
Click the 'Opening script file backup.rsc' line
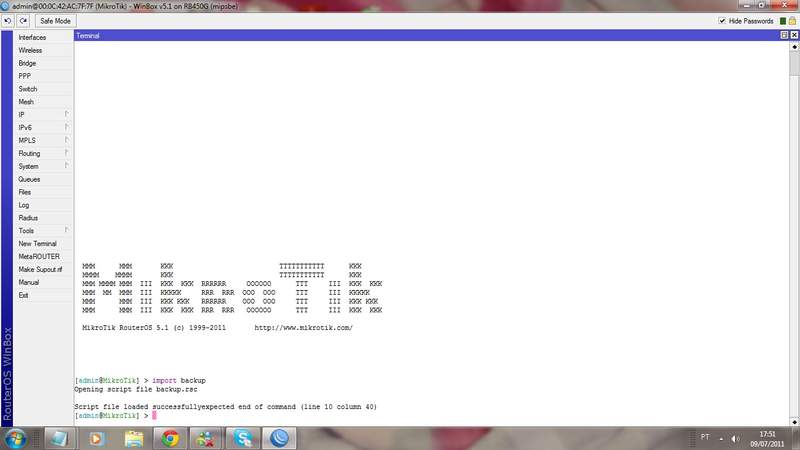pos(136,389)
